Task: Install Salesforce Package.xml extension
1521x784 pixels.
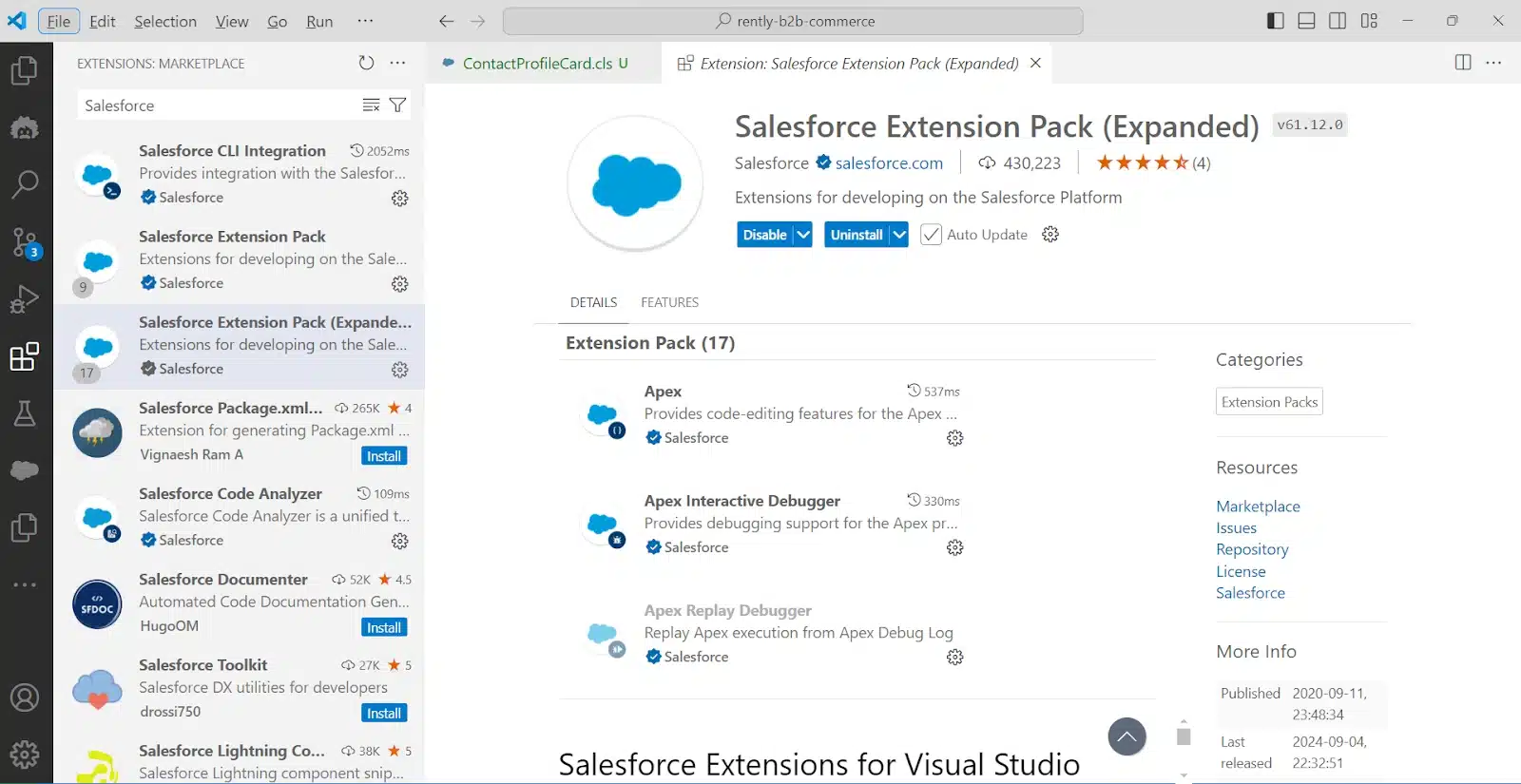Action: [384, 456]
